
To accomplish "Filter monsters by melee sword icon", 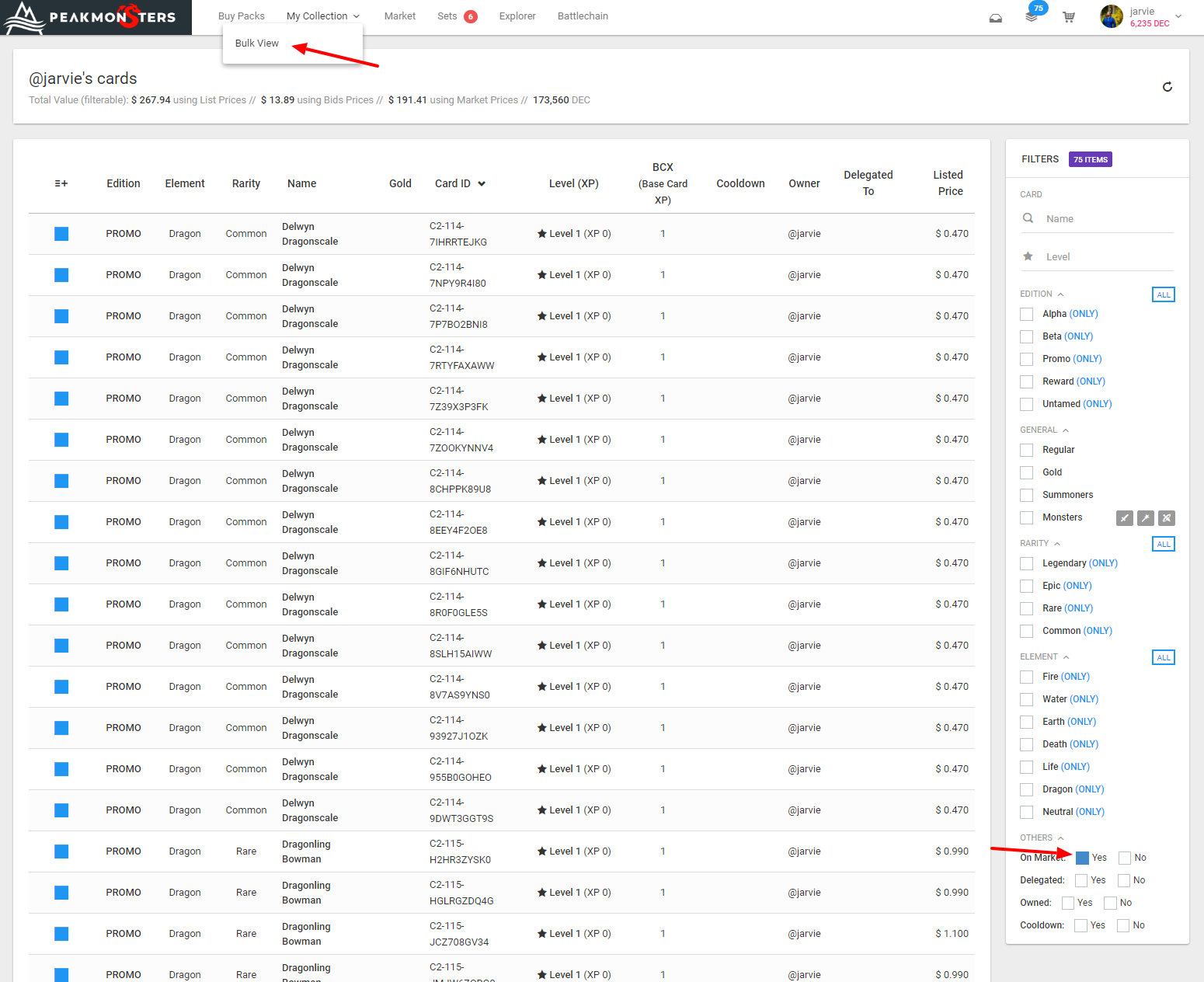I will click(x=1124, y=518).
